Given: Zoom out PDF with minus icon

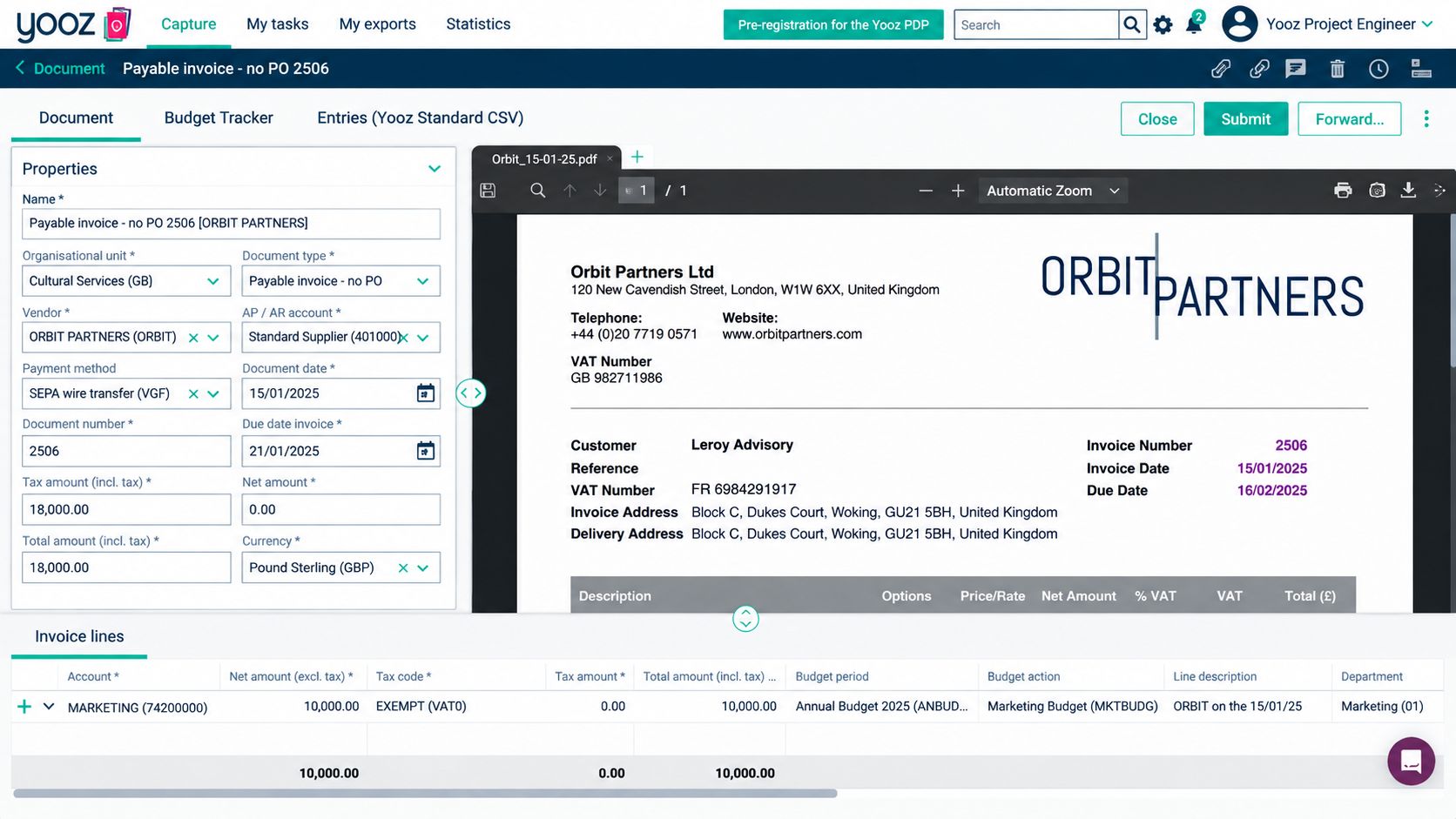Looking at the screenshot, I should (926, 191).
